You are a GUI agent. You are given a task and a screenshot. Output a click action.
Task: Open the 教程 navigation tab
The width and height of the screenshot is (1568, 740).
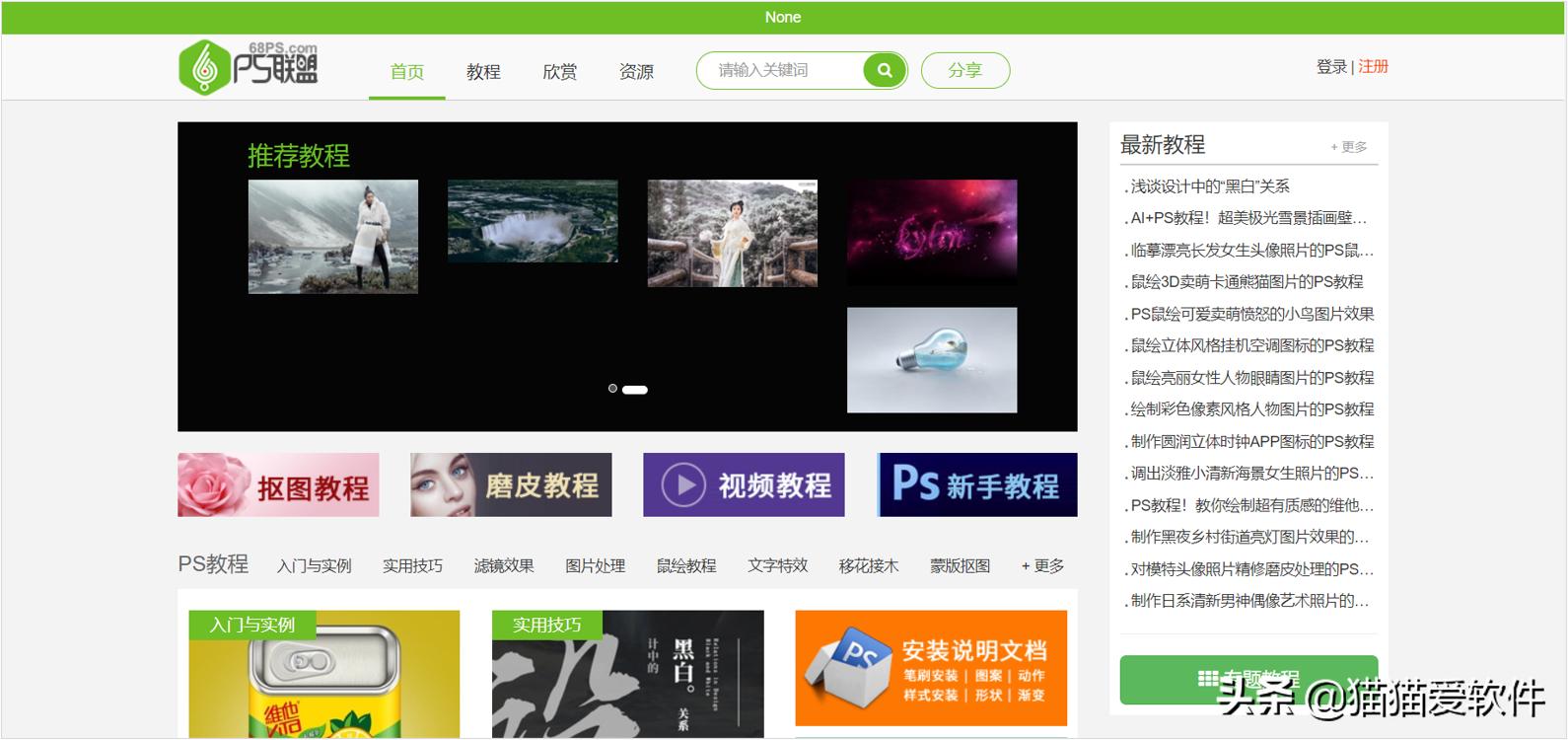(483, 72)
